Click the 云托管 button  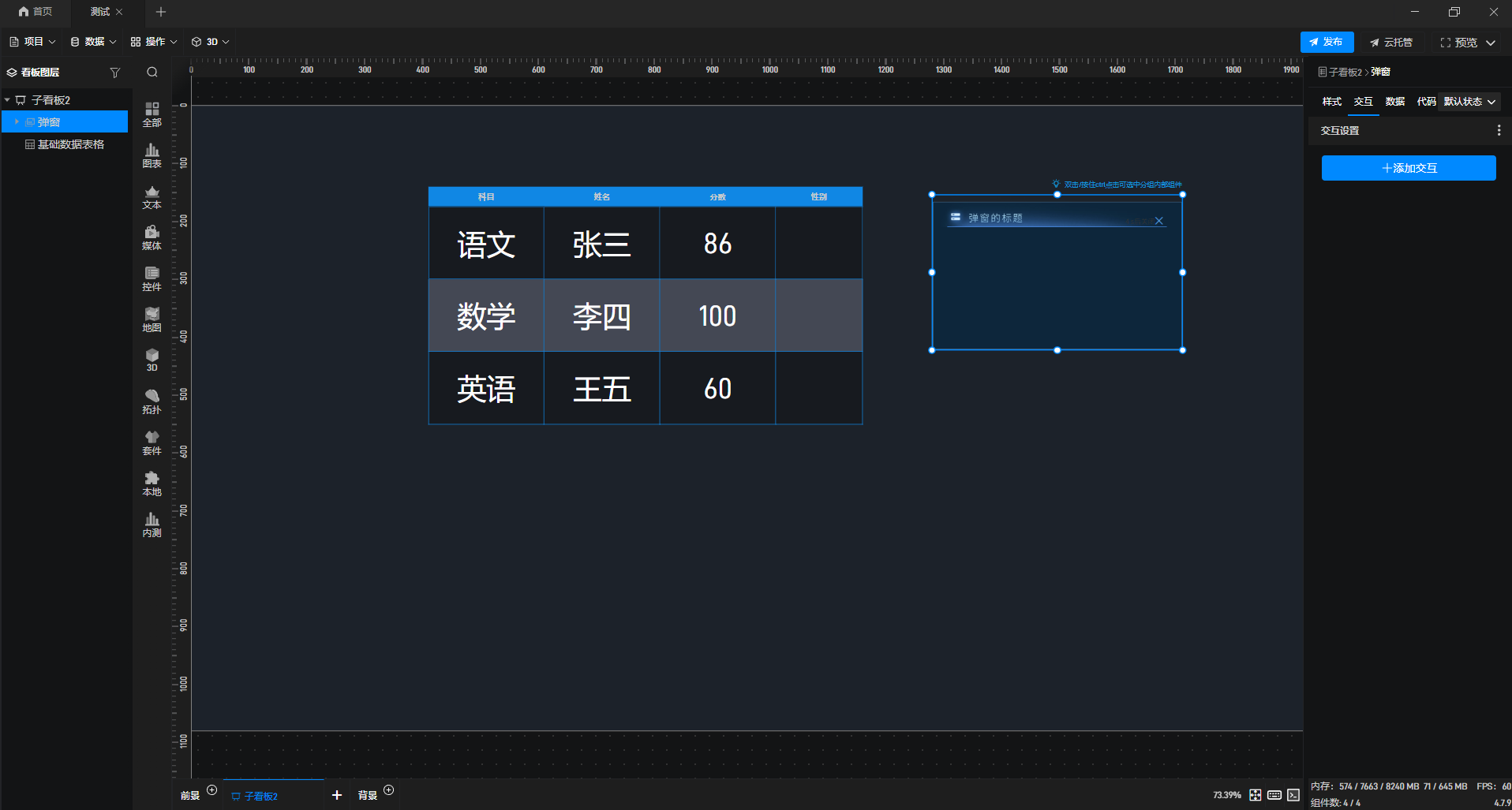[x=1391, y=43]
